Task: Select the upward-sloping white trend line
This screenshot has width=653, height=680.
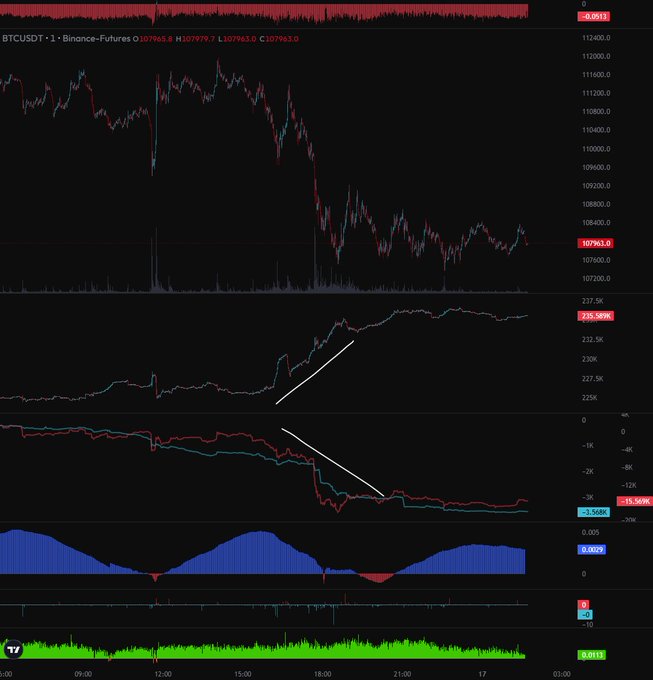Action: tap(315, 373)
